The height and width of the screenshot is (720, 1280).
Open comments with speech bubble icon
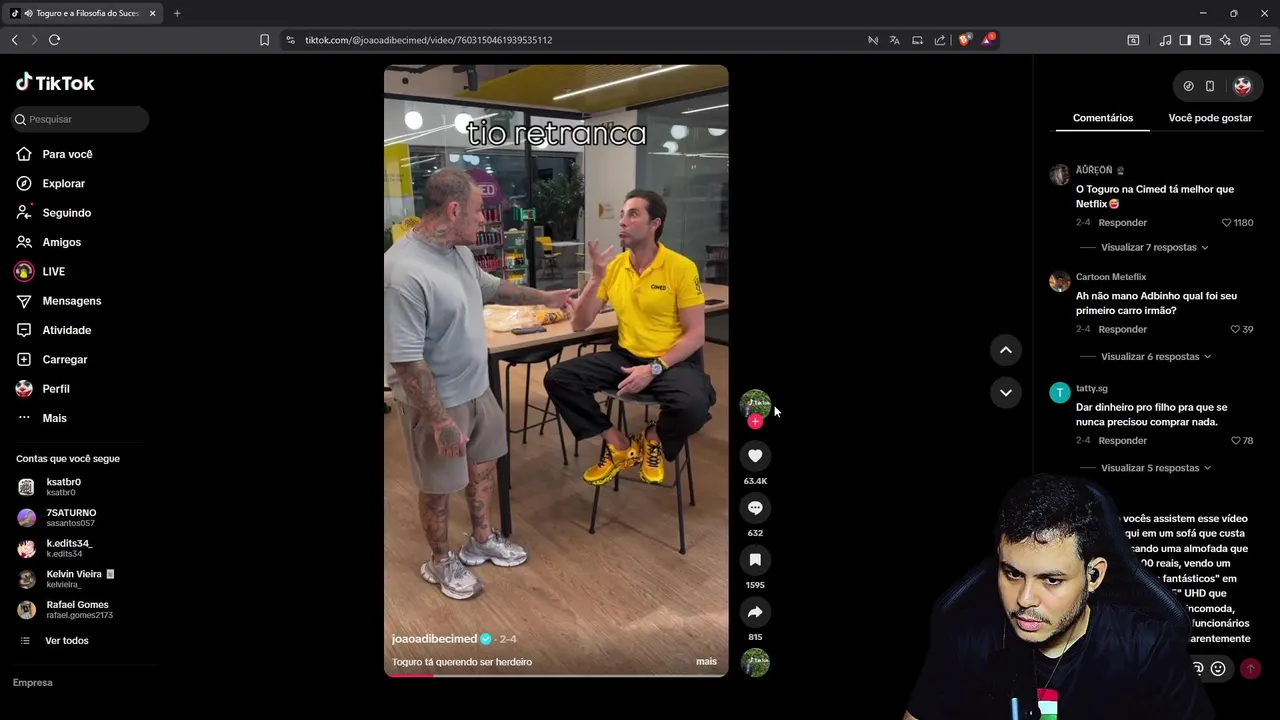click(x=755, y=508)
